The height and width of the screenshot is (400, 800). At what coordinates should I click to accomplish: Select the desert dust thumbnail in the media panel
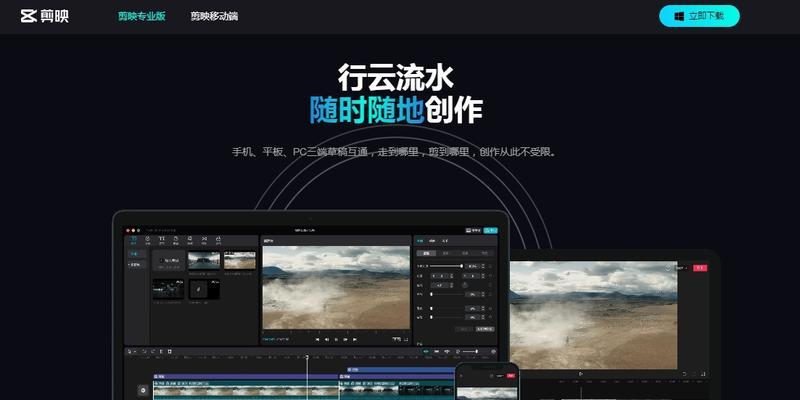pyautogui.click(x=240, y=260)
